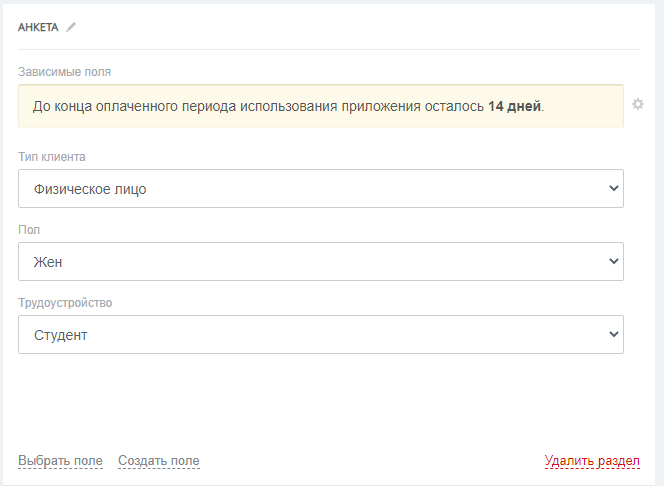664x486 pixels.
Task: Click the divider line under Анкета header
Action: coord(329,49)
